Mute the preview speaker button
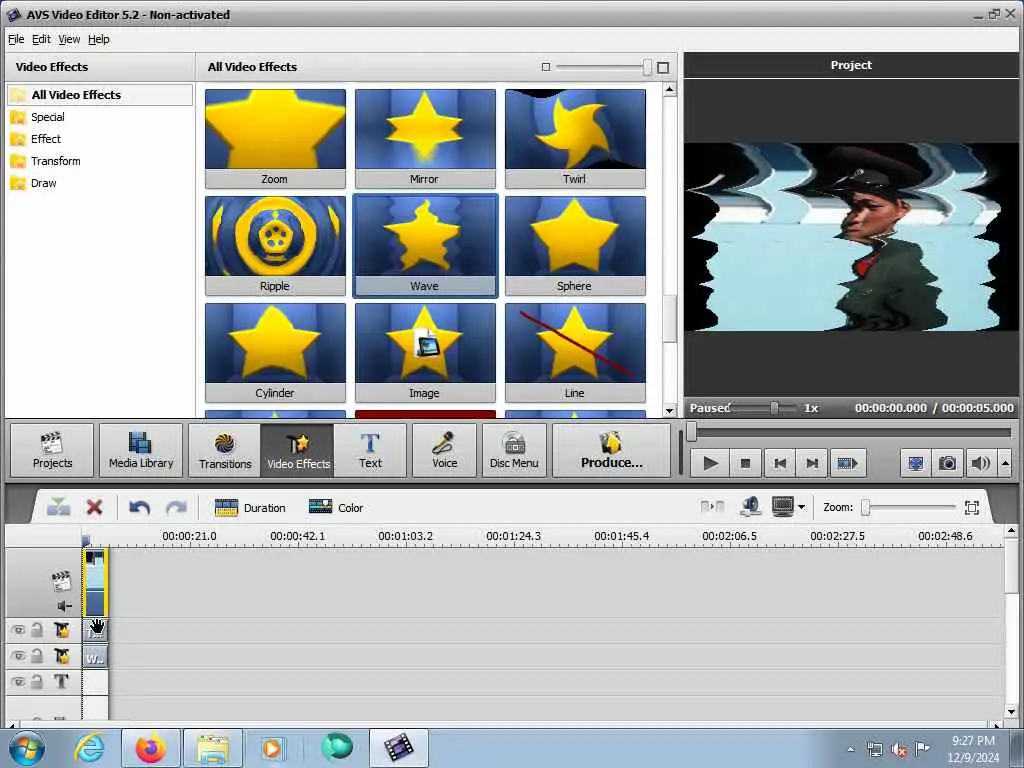 980,464
